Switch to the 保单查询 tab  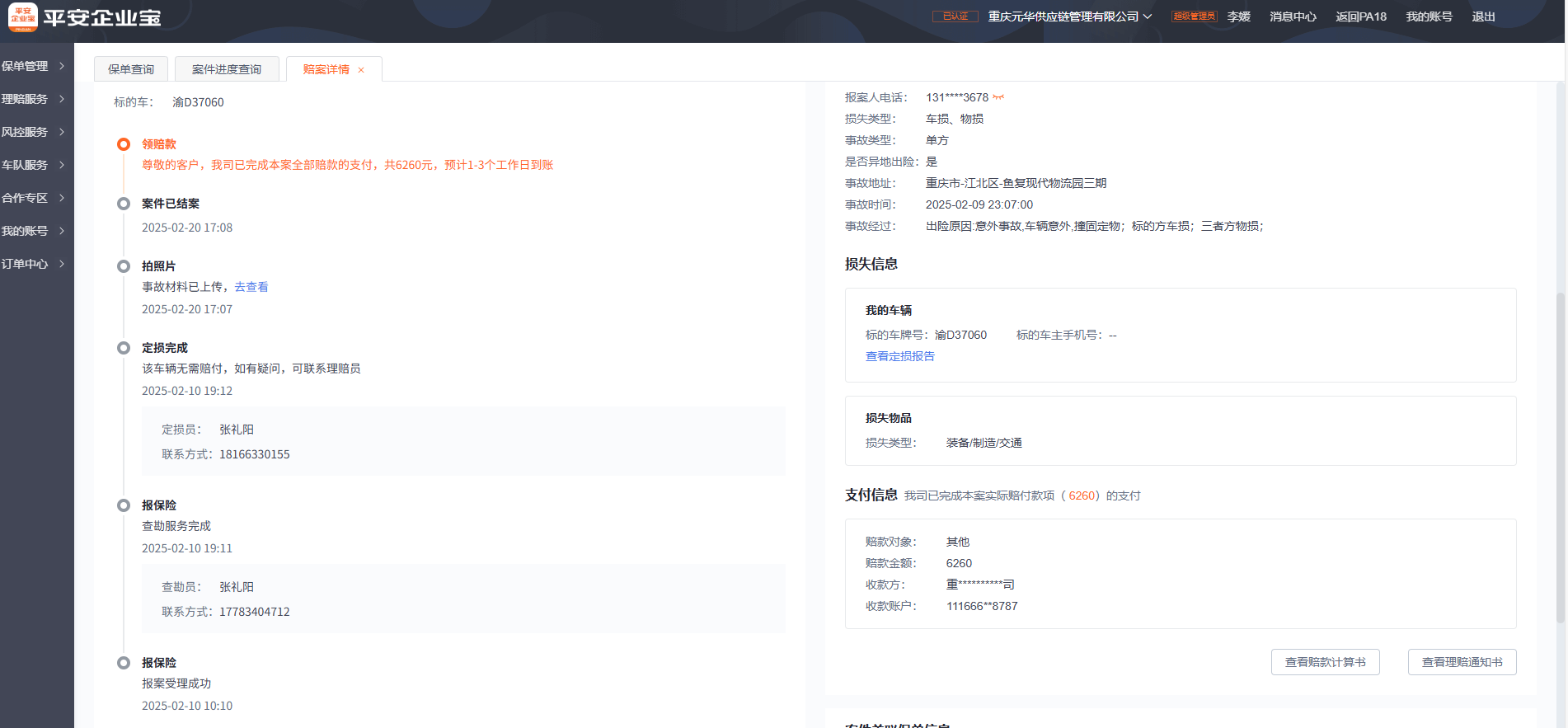pos(131,69)
